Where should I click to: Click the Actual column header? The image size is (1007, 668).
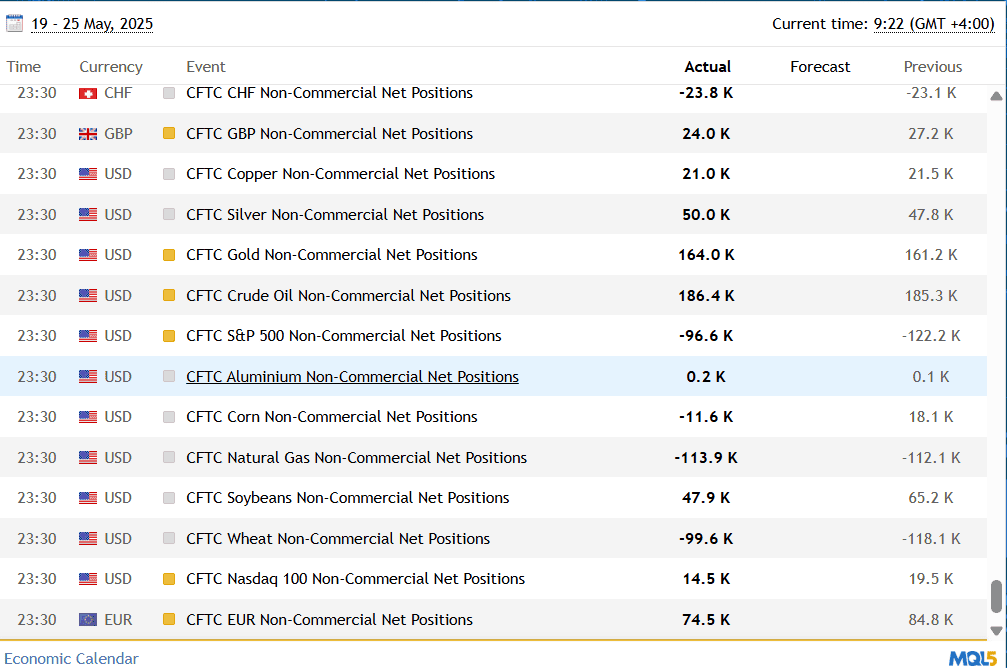pyautogui.click(x=707, y=66)
